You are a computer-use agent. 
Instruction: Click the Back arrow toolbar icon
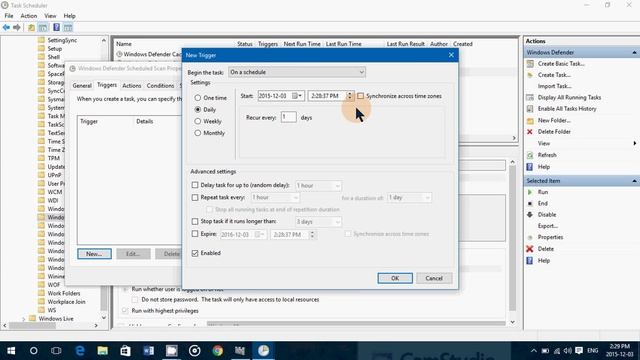(6, 27)
